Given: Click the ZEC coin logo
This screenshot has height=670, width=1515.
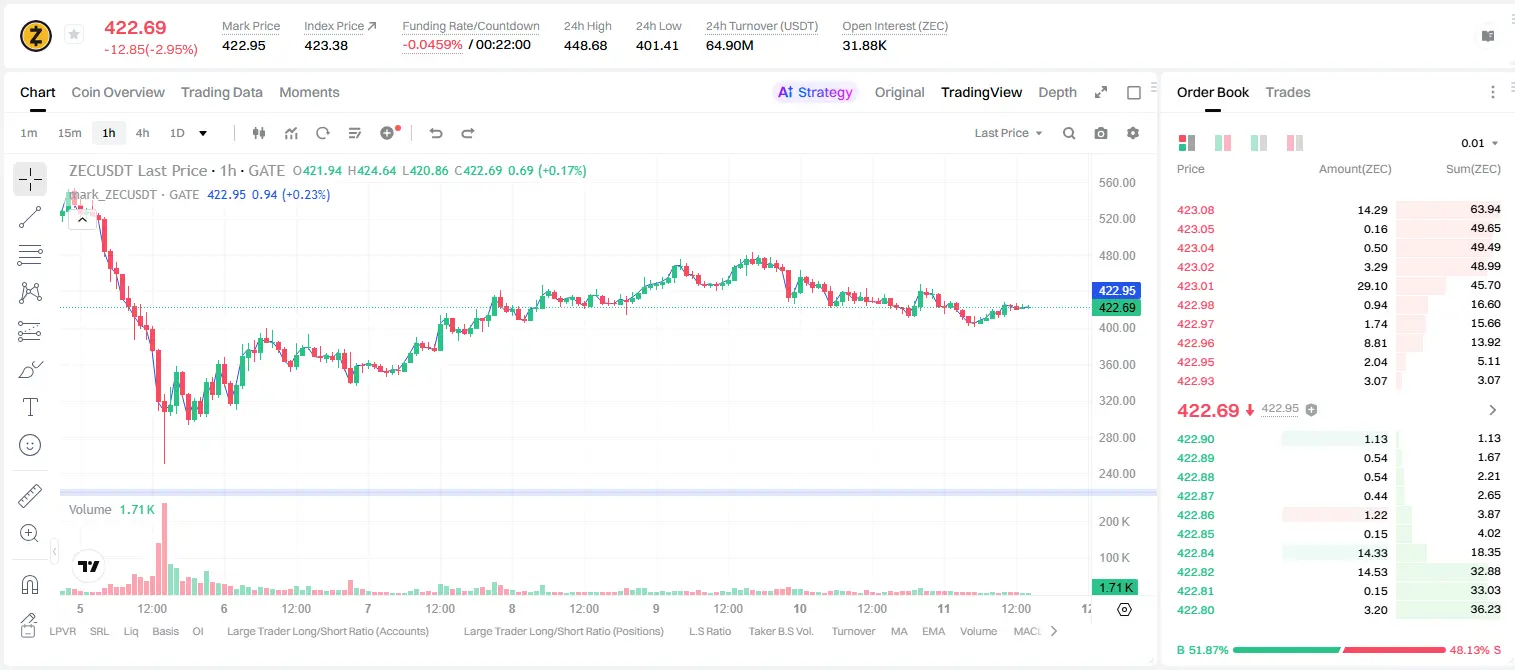Looking at the screenshot, I should pos(37,36).
